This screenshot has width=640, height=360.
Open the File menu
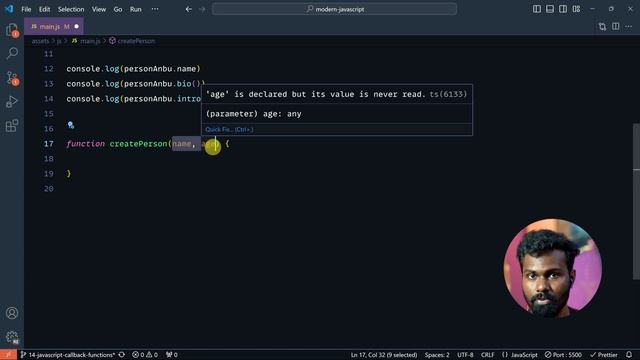pyautogui.click(x=26, y=9)
